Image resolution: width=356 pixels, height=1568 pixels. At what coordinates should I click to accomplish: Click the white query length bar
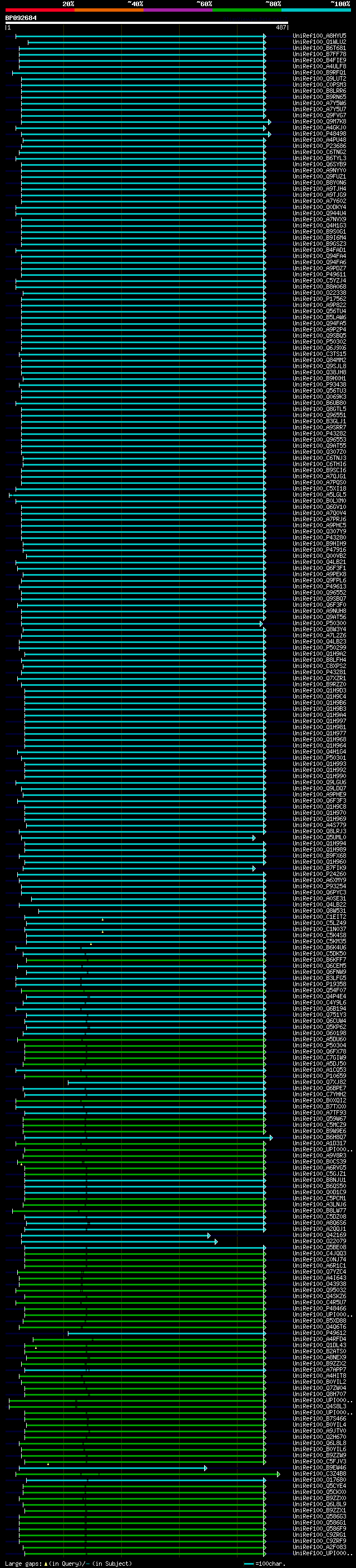click(147, 23)
